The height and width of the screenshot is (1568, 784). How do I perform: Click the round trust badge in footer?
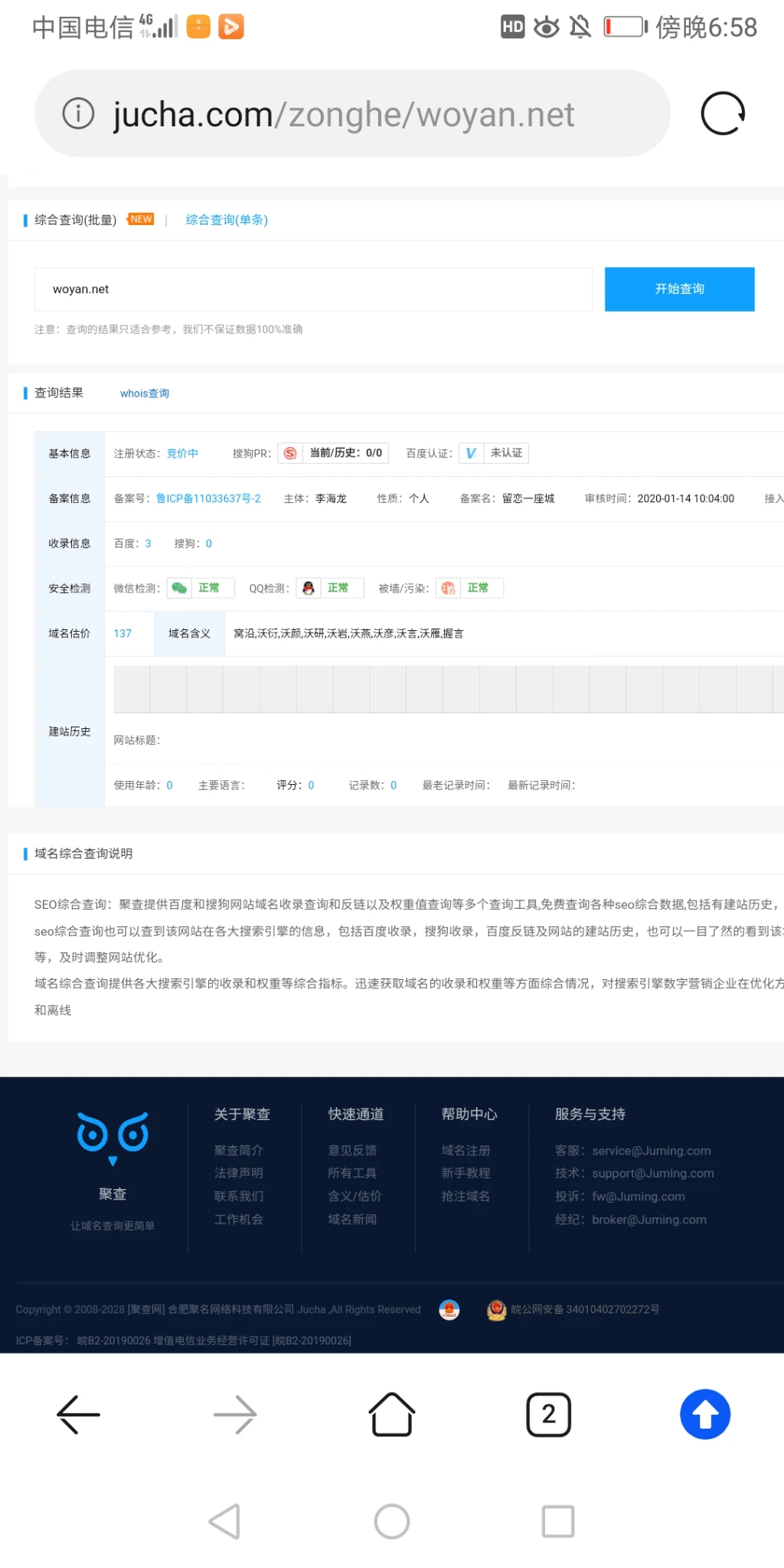pos(449,1310)
